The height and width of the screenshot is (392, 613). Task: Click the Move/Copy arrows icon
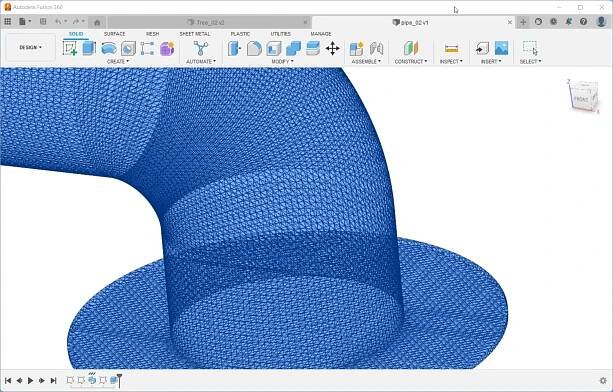(333, 48)
